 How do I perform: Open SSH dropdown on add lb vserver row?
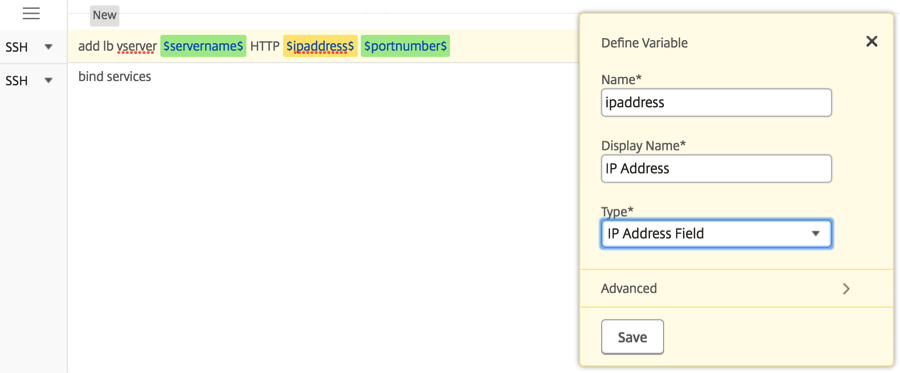point(29,46)
